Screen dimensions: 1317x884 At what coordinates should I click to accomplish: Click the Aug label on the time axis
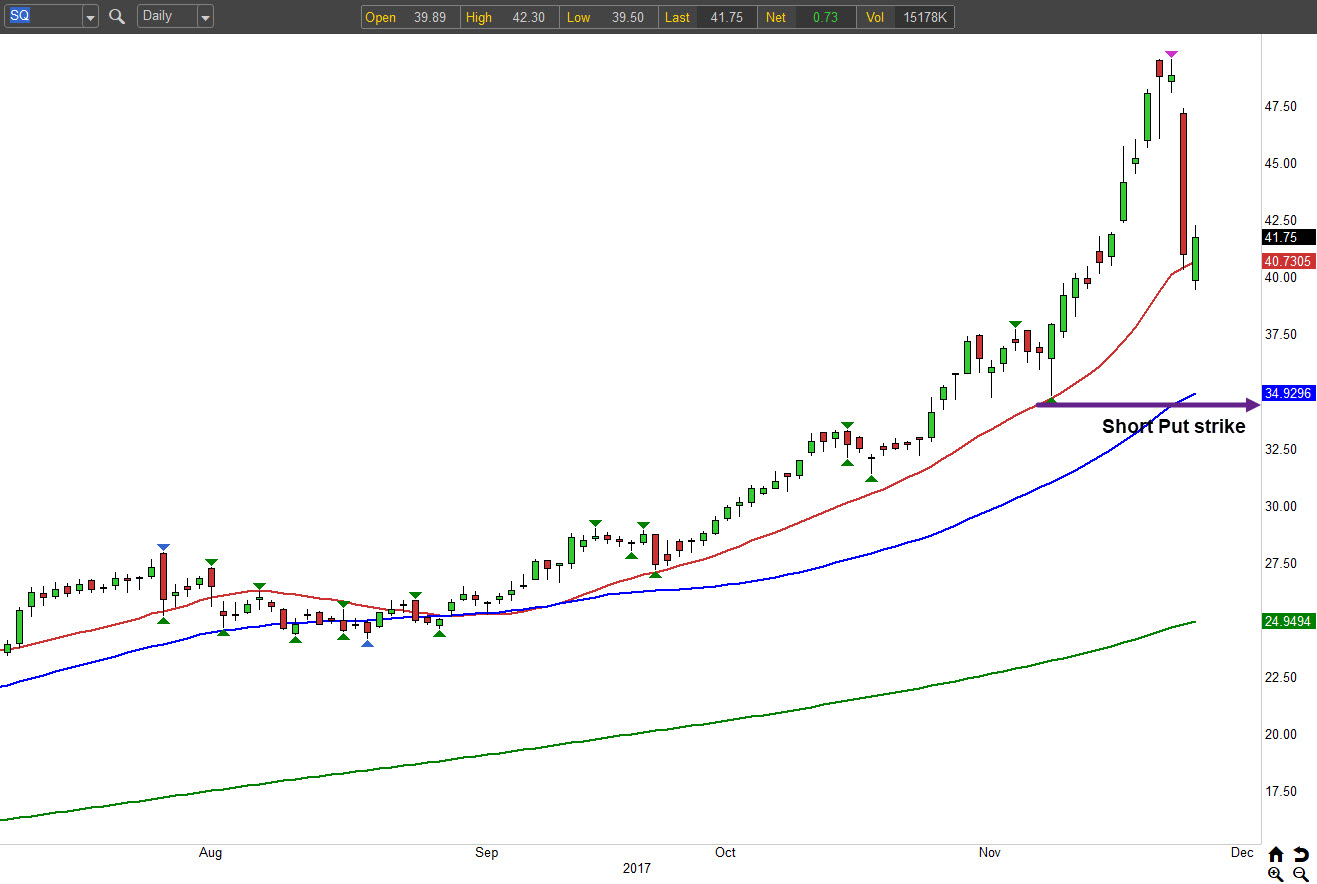(x=210, y=853)
